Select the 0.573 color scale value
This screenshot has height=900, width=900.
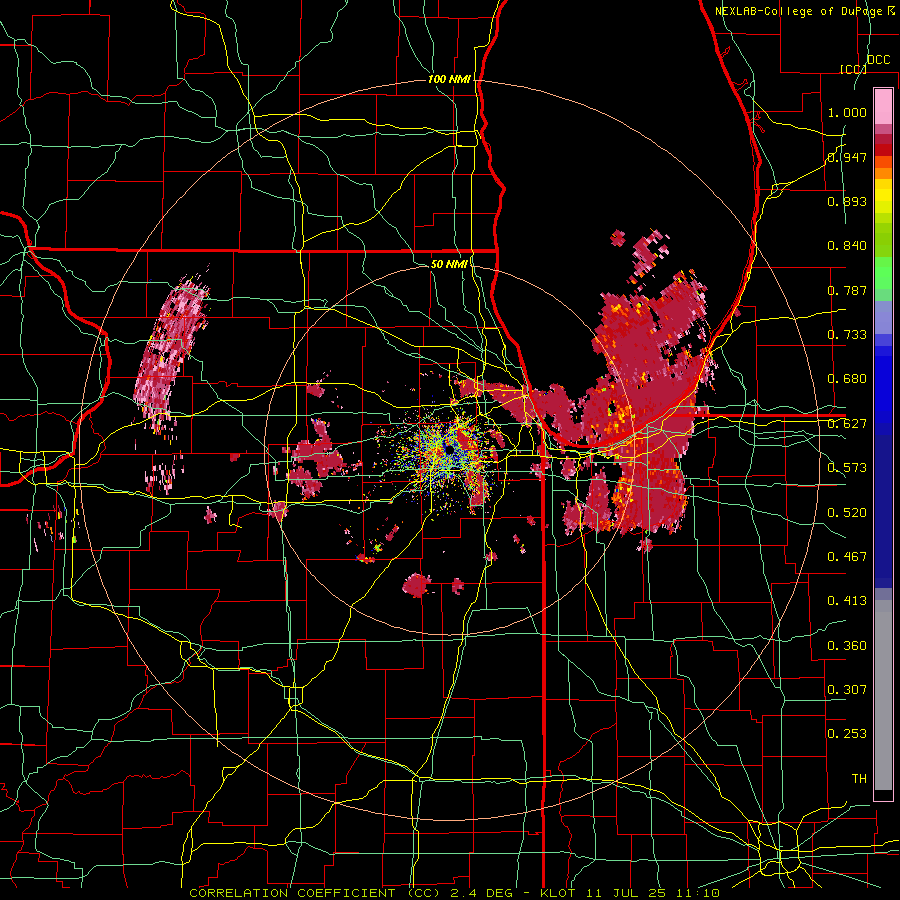(847, 468)
